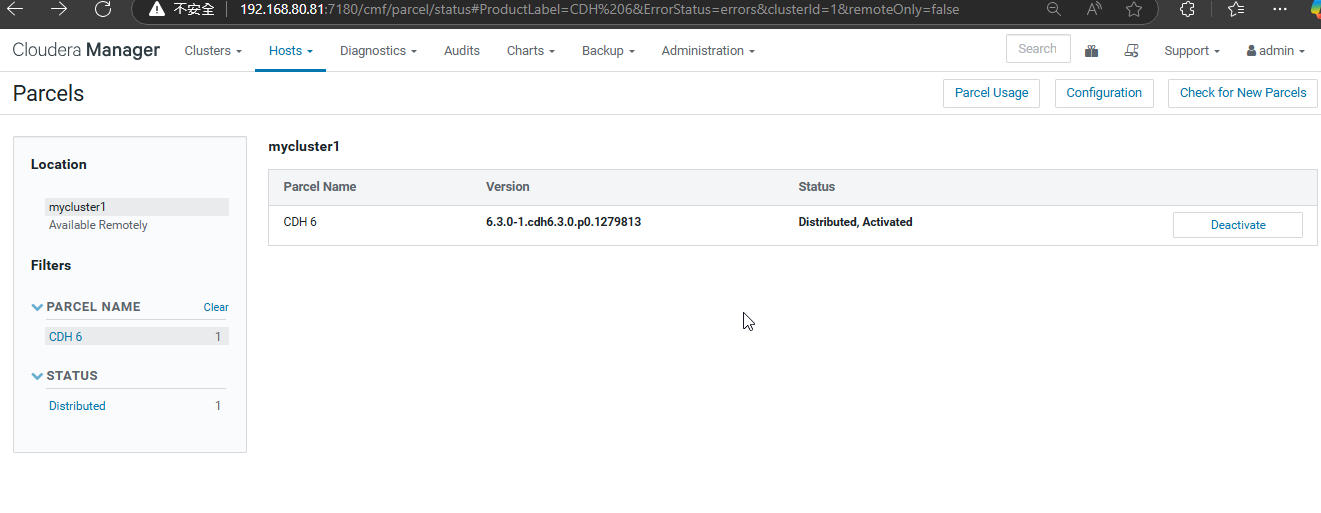Image resolution: width=1321 pixels, height=513 pixels.
Task: Click the parcel gift box icon in header
Action: [x=1092, y=51]
